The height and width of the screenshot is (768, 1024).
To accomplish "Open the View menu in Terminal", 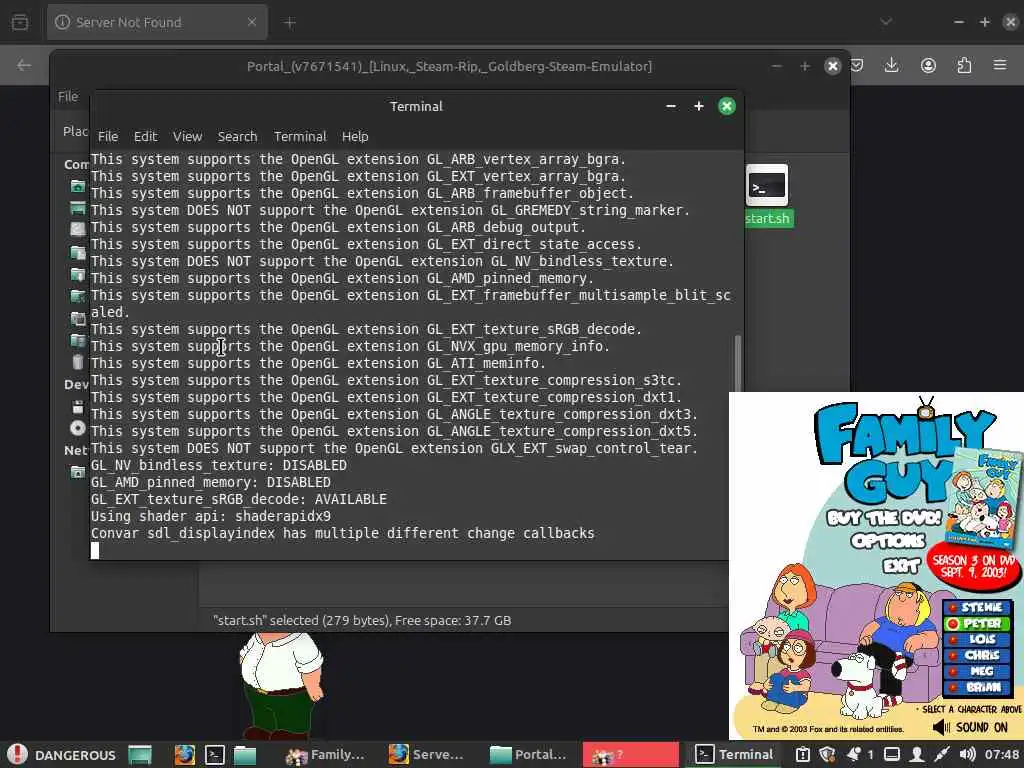I will pyautogui.click(x=187, y=136).
